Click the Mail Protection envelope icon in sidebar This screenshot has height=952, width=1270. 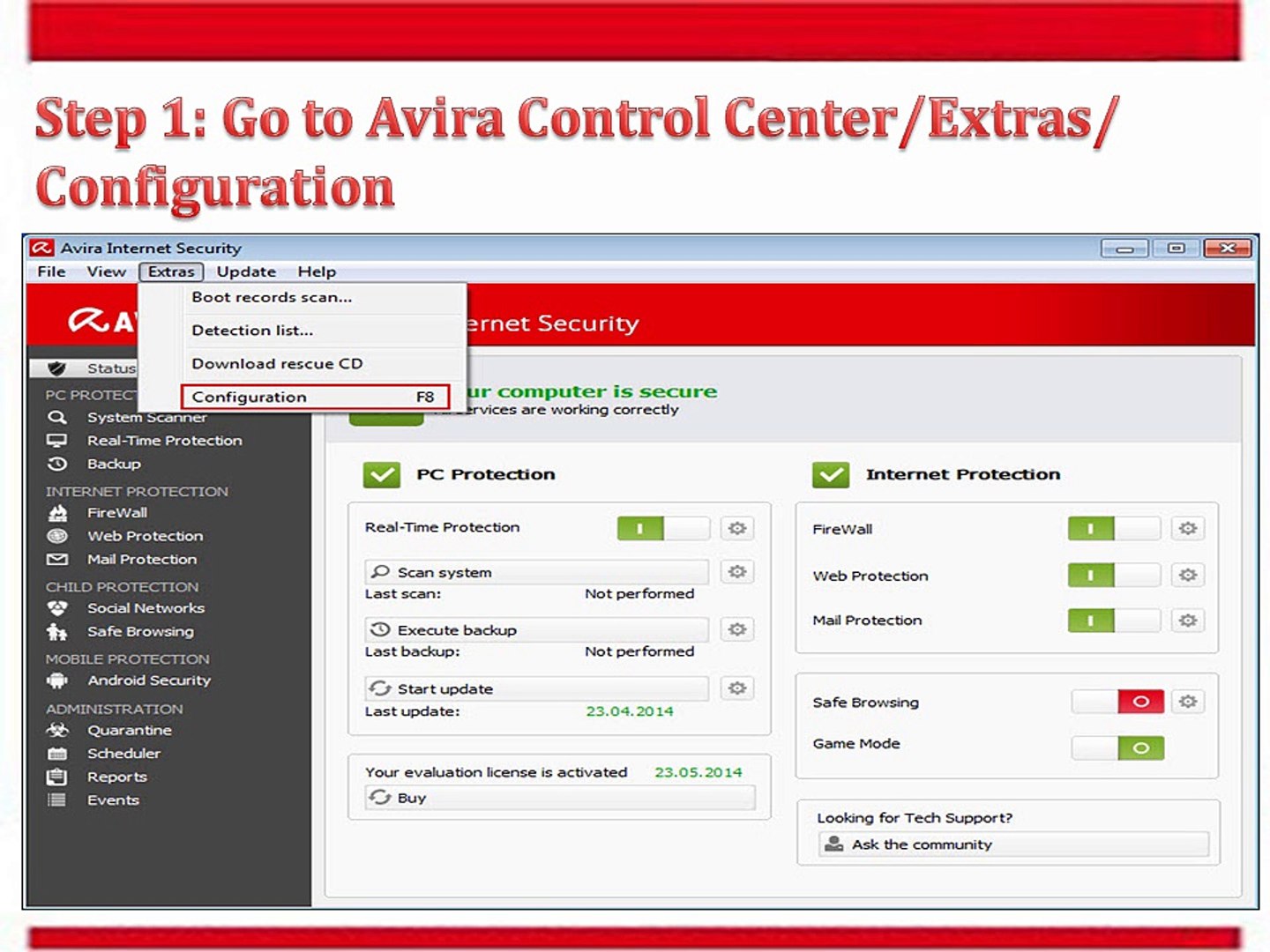tap(57, 559)
